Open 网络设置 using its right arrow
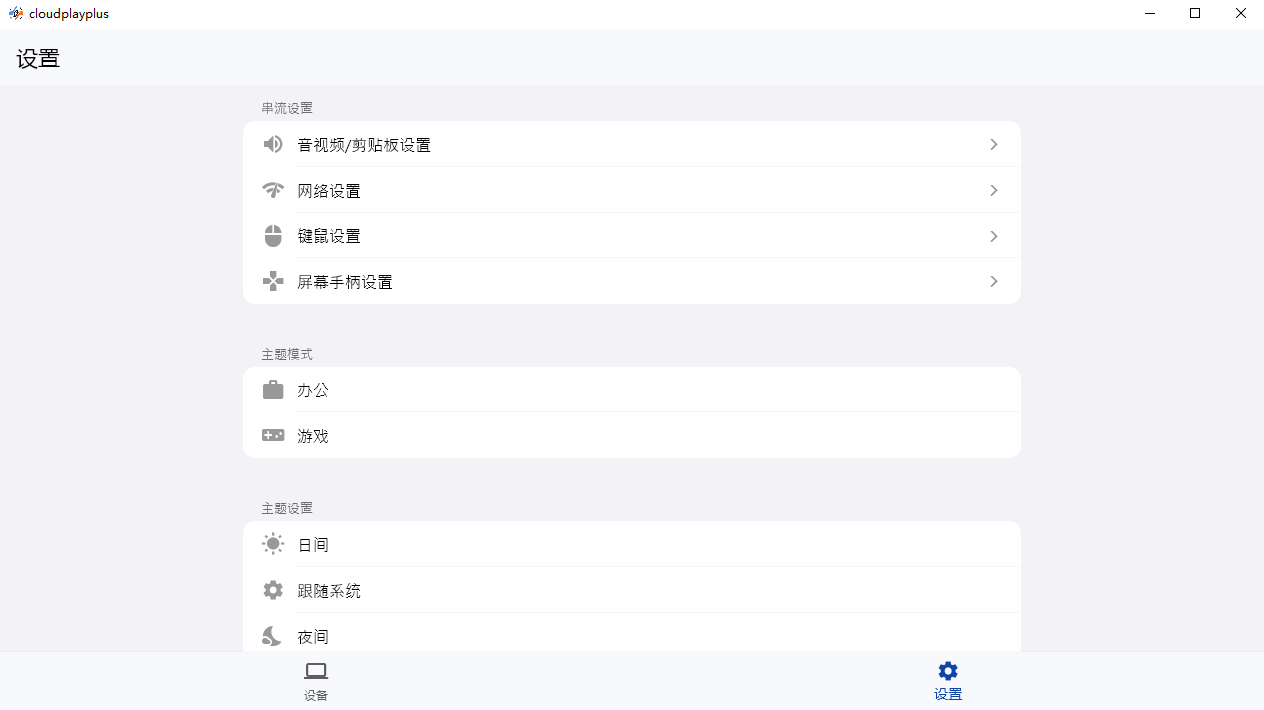Viewport: 1264px width, 710px height. (993, 190)
